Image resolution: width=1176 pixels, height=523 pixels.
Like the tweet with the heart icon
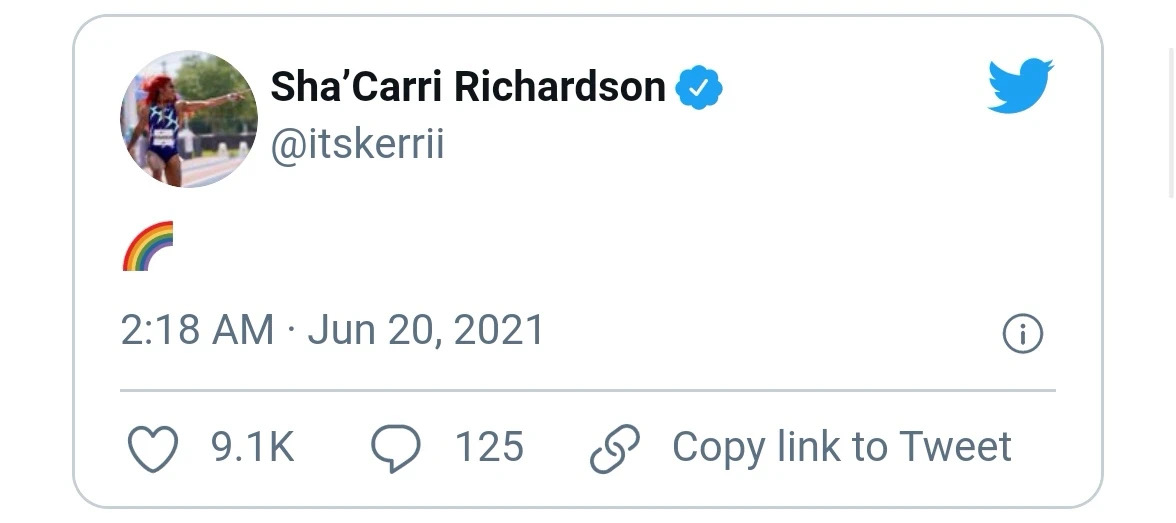point(153,448)
